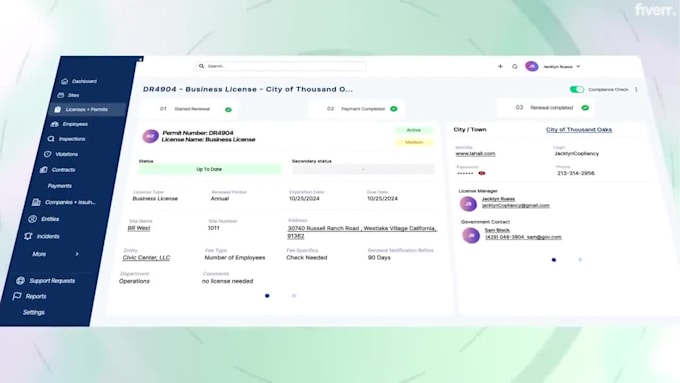
Task: Click the expiration date 10/25/2024
Action: 304,199
